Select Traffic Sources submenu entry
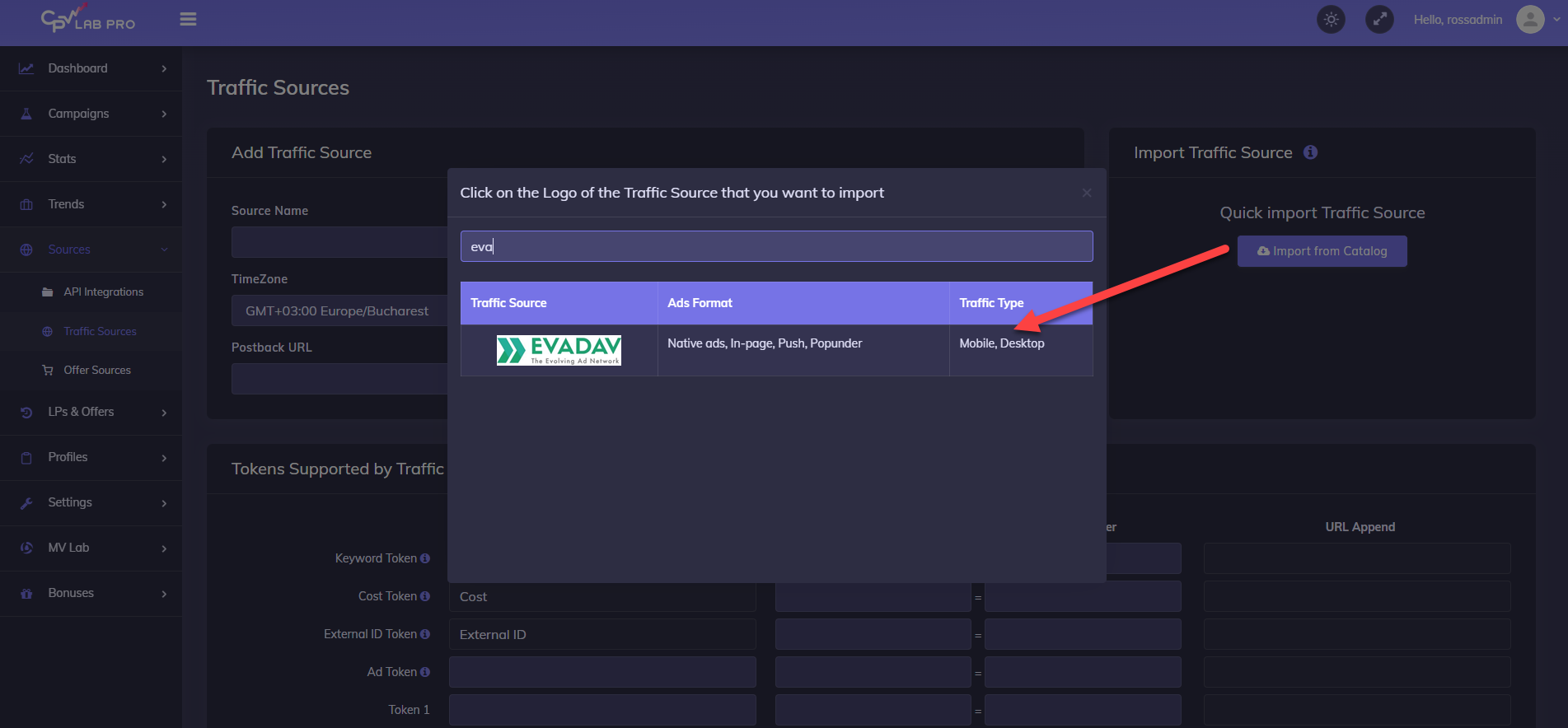This screenshot has width=1568, height=728. [100, 331]
